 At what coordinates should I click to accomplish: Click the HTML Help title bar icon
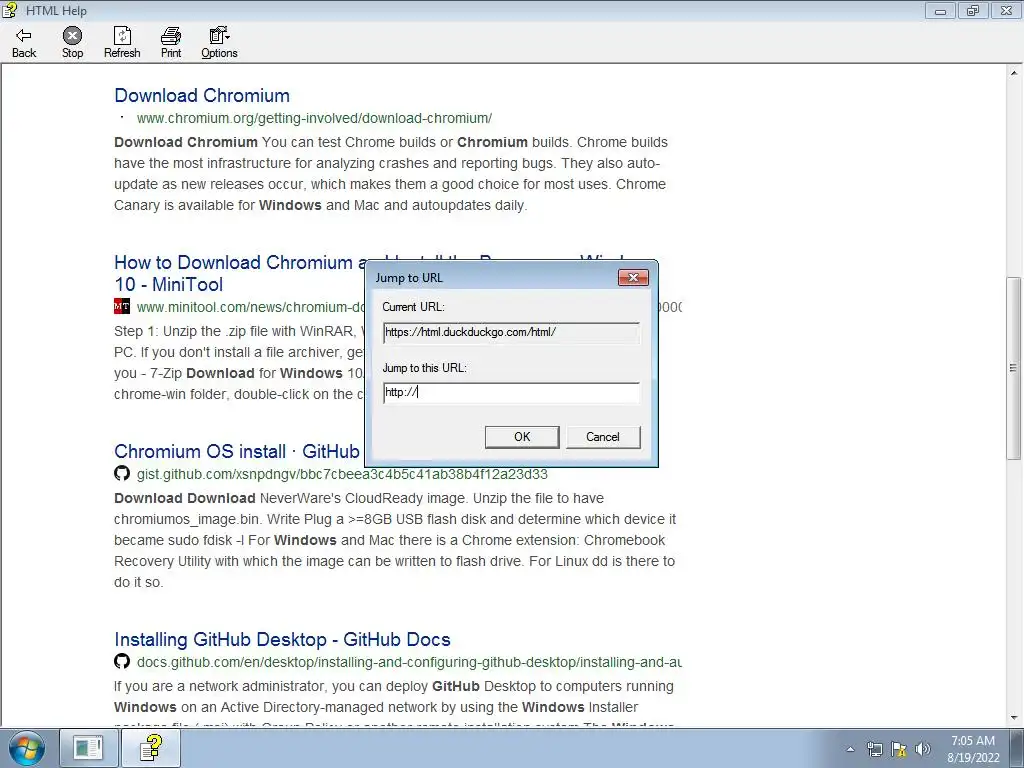[10, 10]
